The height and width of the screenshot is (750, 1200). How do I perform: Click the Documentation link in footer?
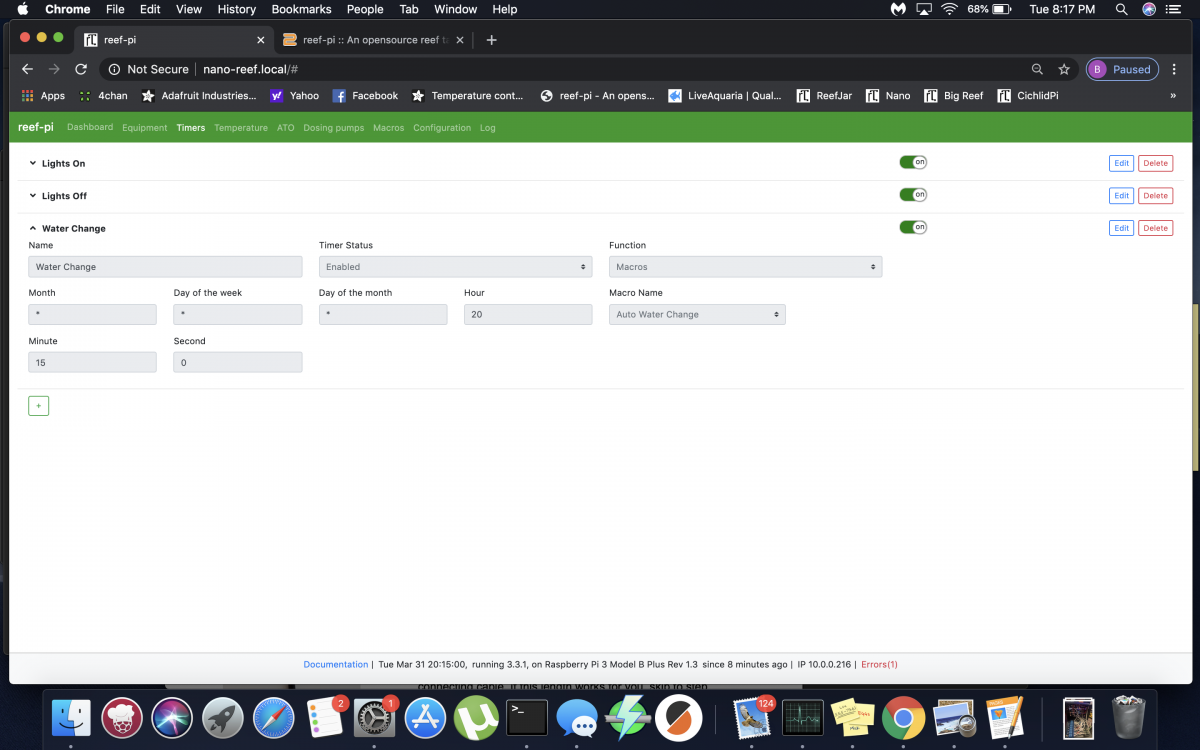pyautogui.click(x=336, y=664)
